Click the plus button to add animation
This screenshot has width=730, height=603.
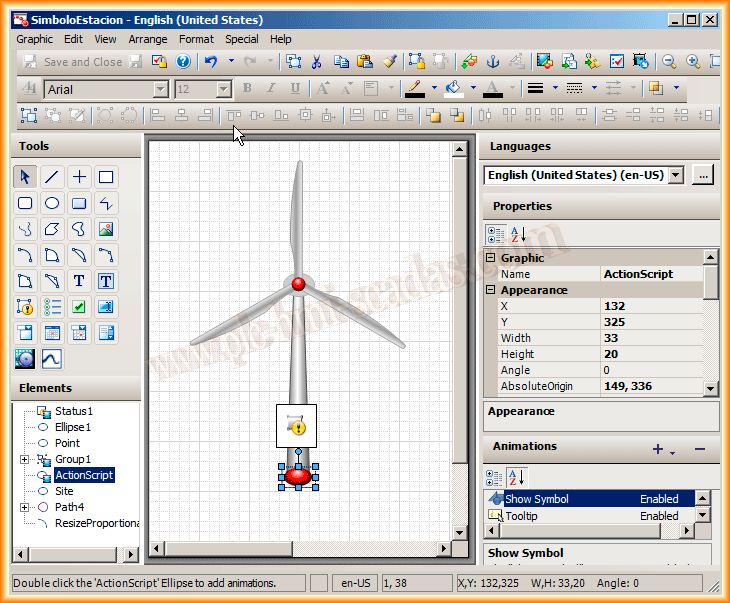[658, 449]
